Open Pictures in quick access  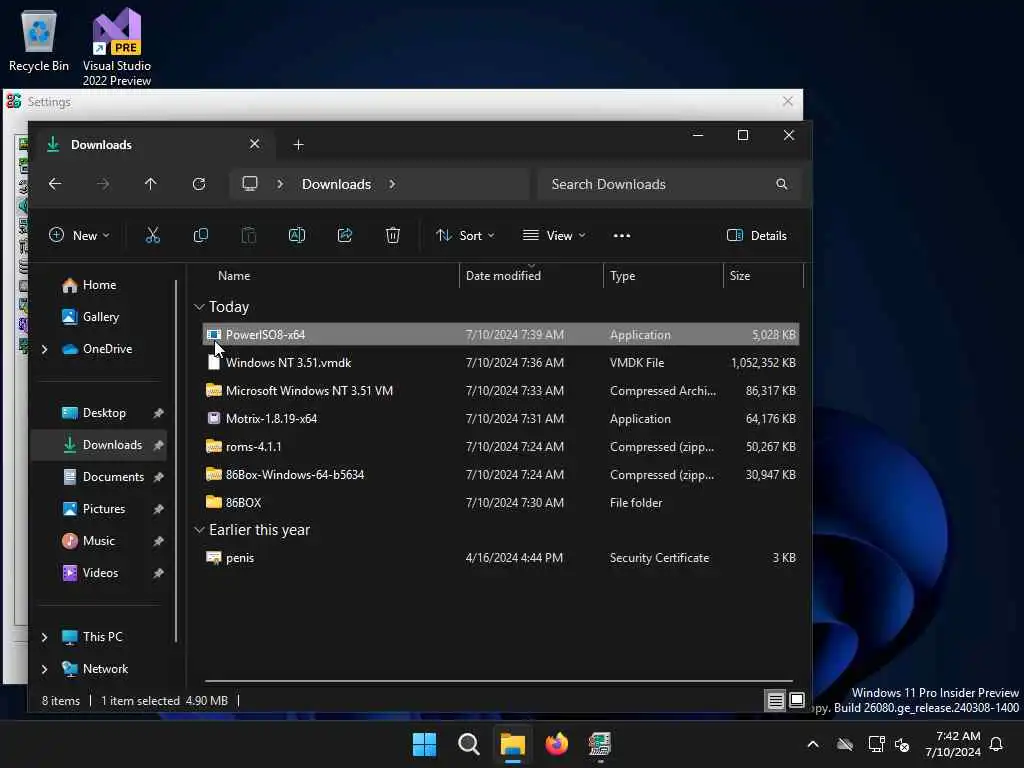[x=104, y=509]
